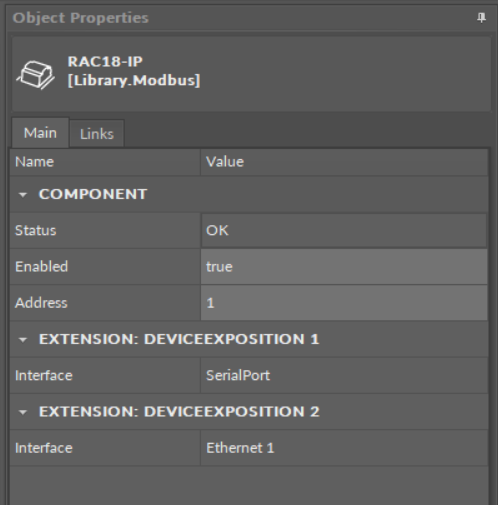Screen dimensions: 498x505
Task: Collapse the DEVICEEXPOSITION 1 extension arrow
Action: [23, 340]
